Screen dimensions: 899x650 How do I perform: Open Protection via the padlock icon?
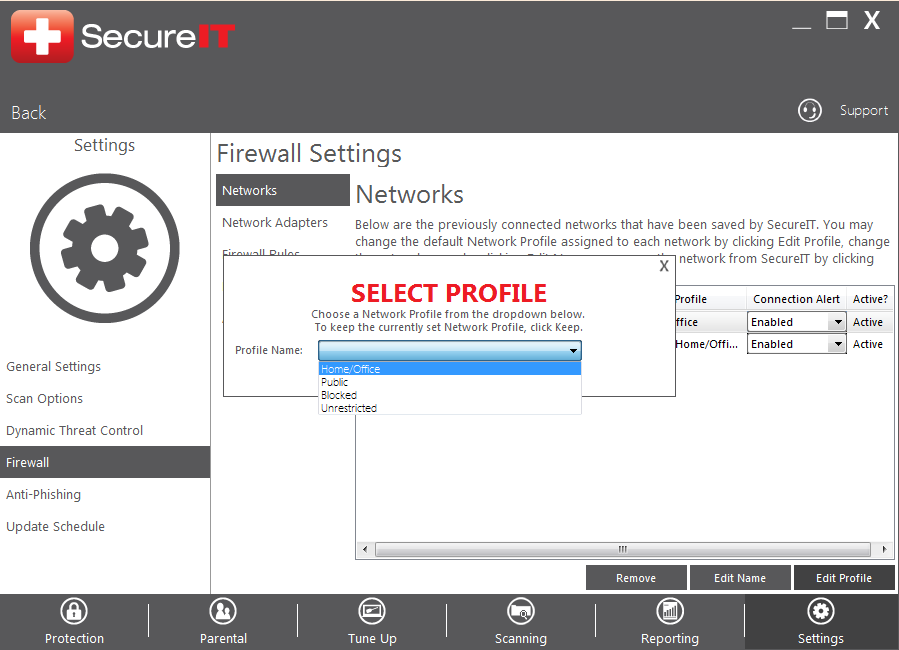point(74,611)
